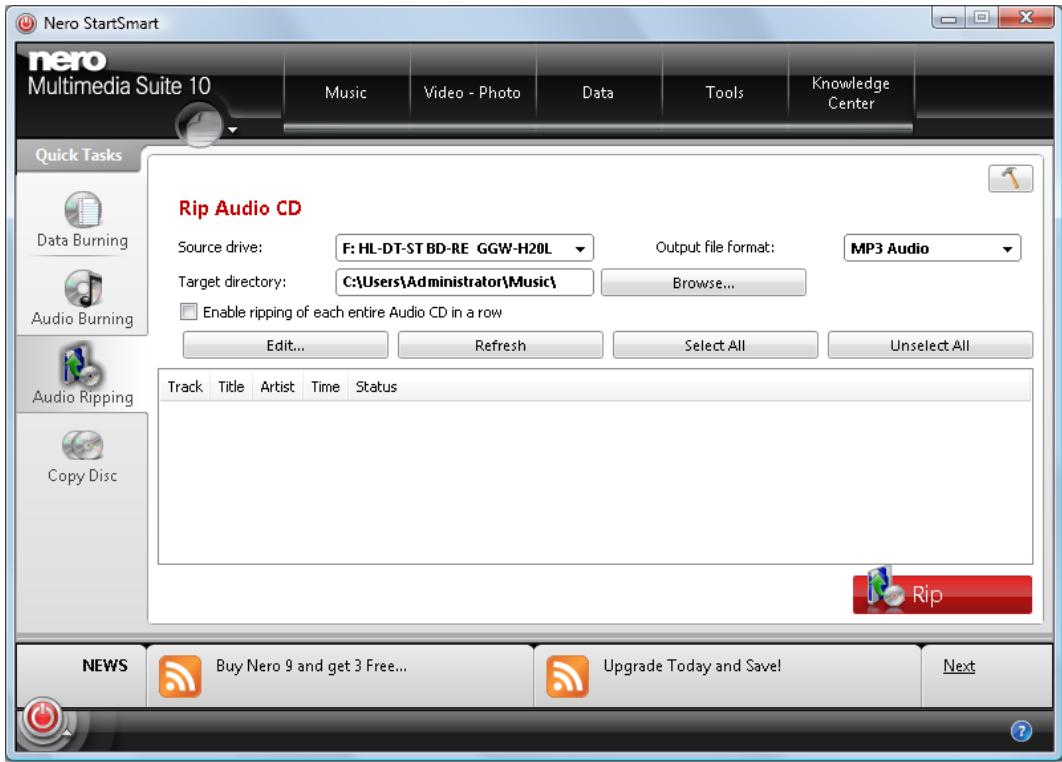Open the Music menu tab
The image size is (1062, 762).
345,93
